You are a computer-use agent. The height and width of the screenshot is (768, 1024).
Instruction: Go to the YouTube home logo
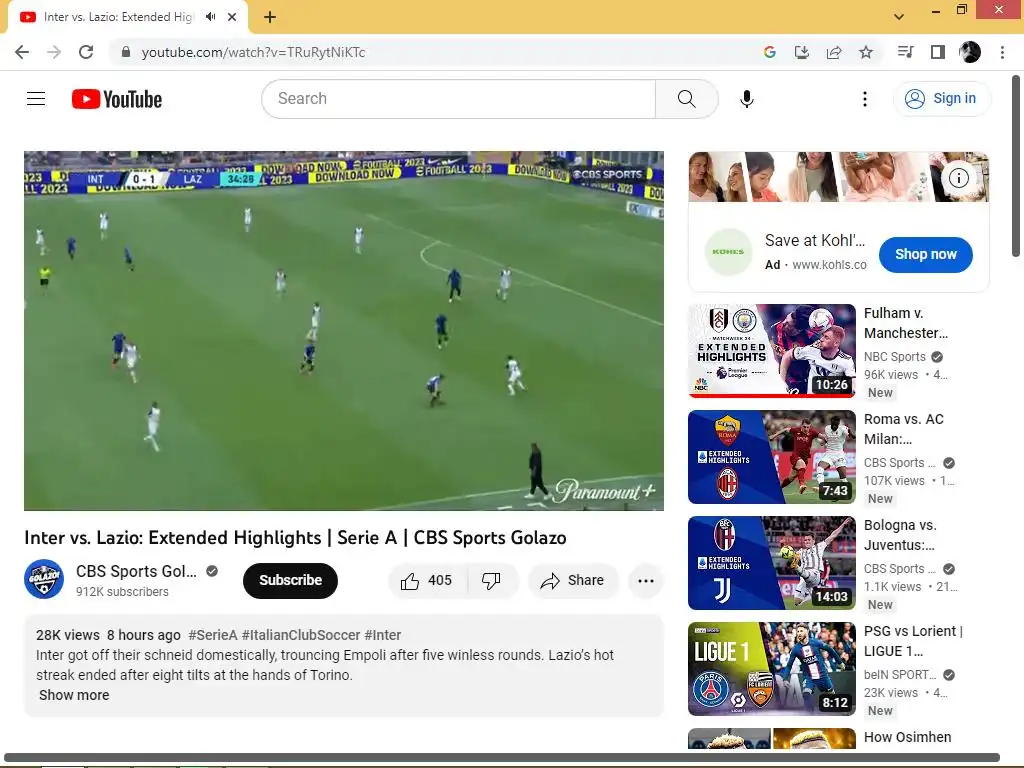[x=117, y=99]
